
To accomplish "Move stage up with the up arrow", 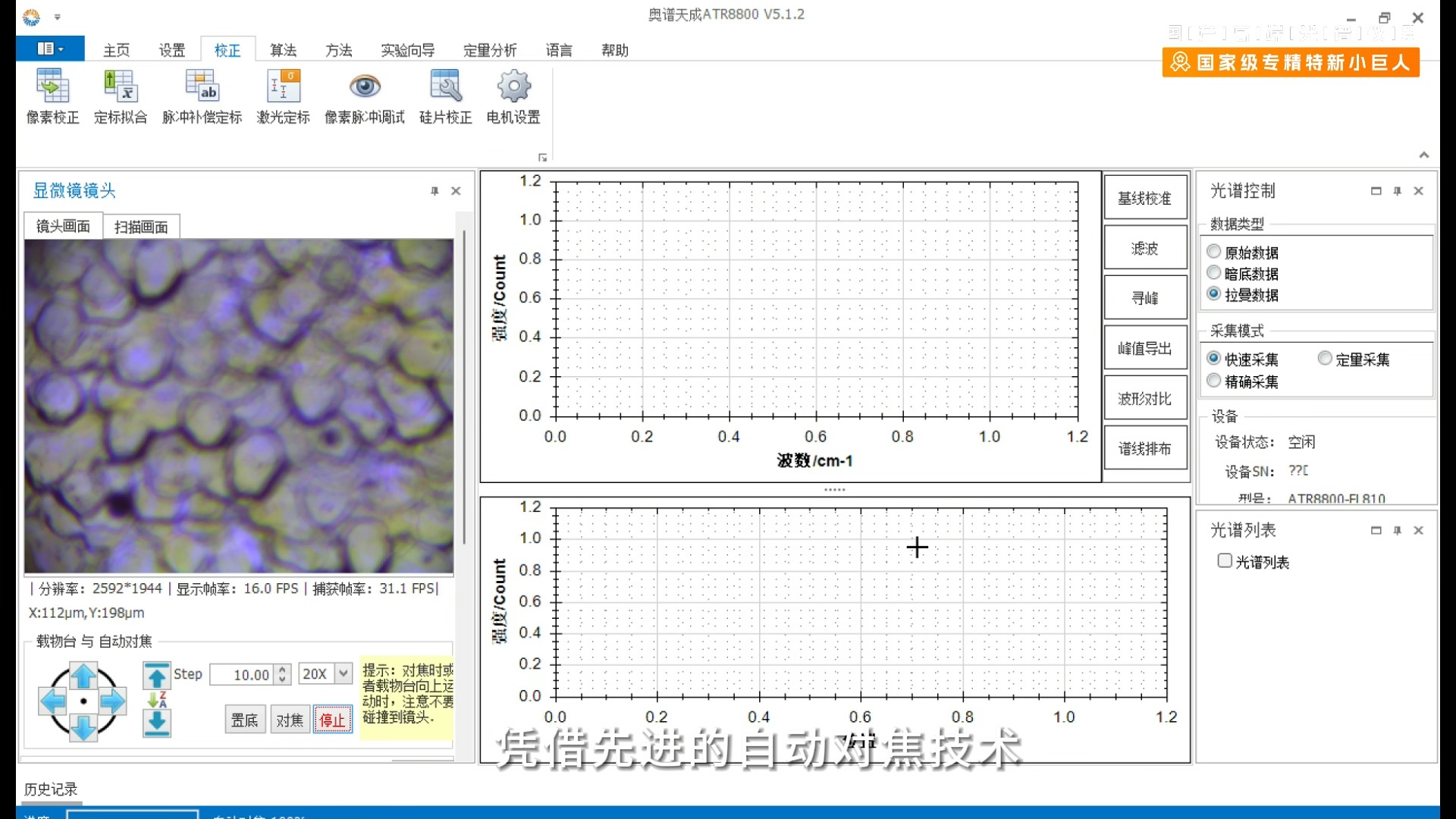I will (x=83, y=674).
